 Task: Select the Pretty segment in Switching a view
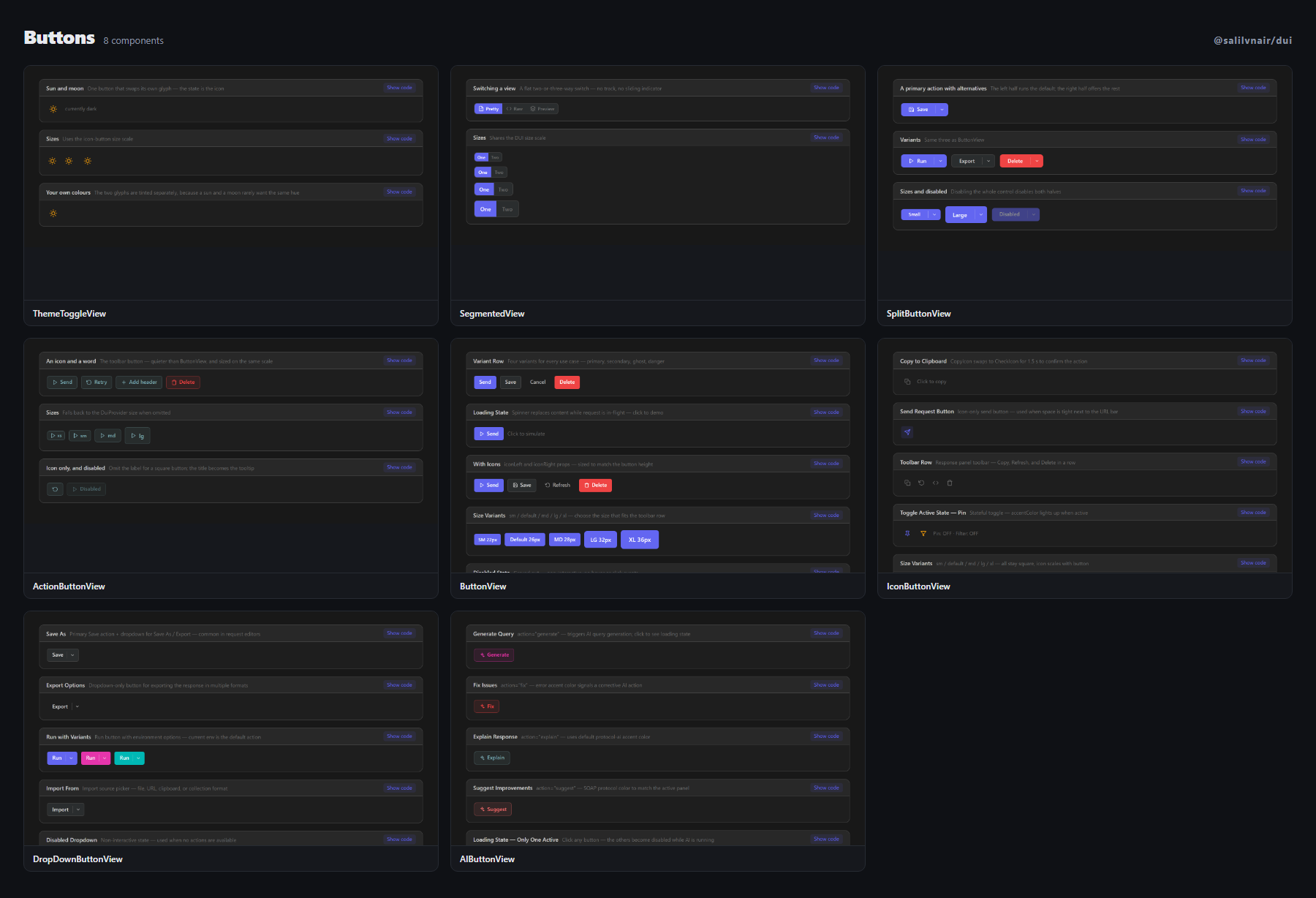tap(488, 109)
